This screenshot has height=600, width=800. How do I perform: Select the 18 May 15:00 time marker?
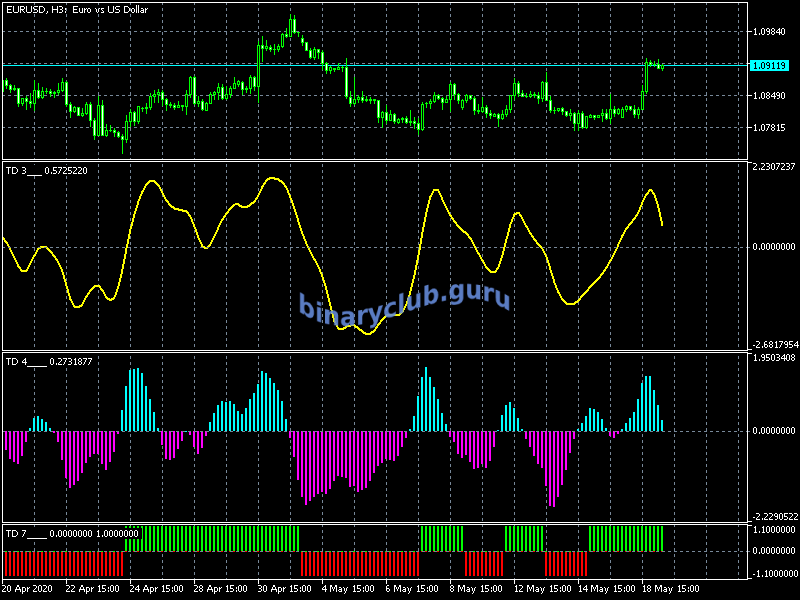point(667,588)
